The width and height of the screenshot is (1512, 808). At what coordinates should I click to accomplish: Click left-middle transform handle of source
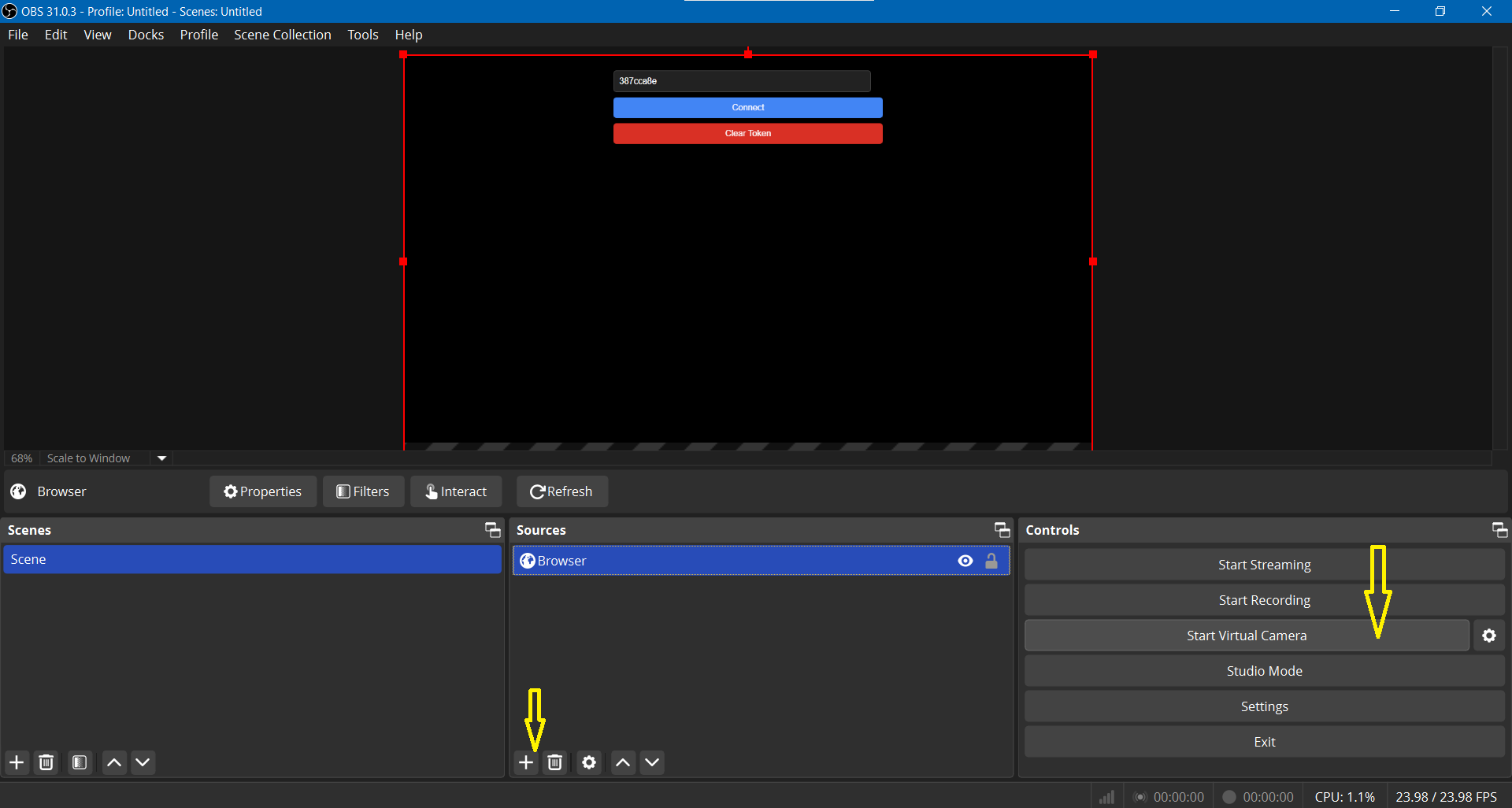pos(403,261)
